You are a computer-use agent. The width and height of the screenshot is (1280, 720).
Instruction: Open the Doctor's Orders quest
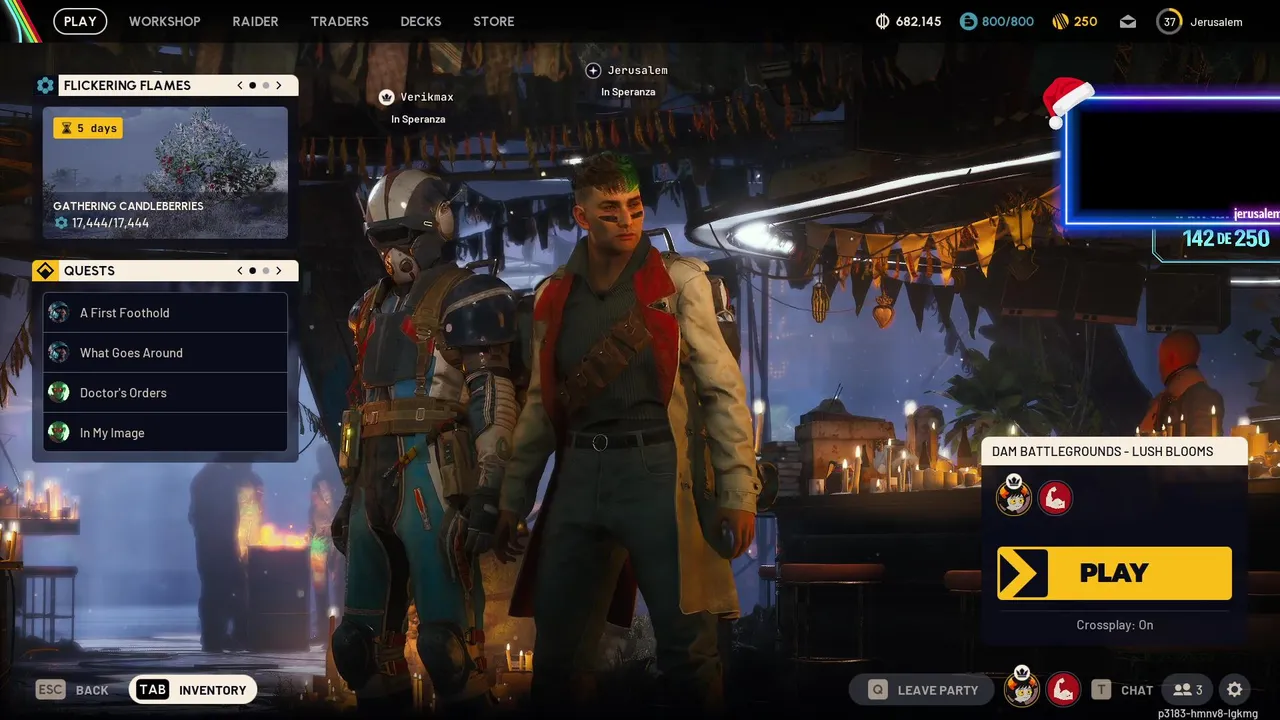pos(165,393)
